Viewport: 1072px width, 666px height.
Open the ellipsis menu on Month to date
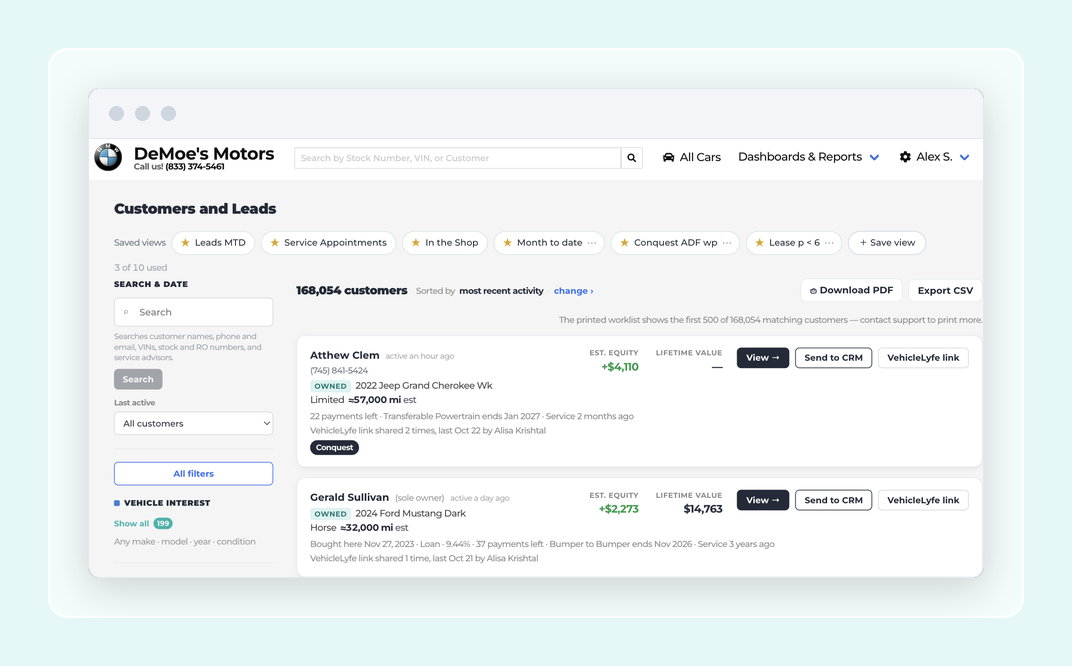click(592, 243)
